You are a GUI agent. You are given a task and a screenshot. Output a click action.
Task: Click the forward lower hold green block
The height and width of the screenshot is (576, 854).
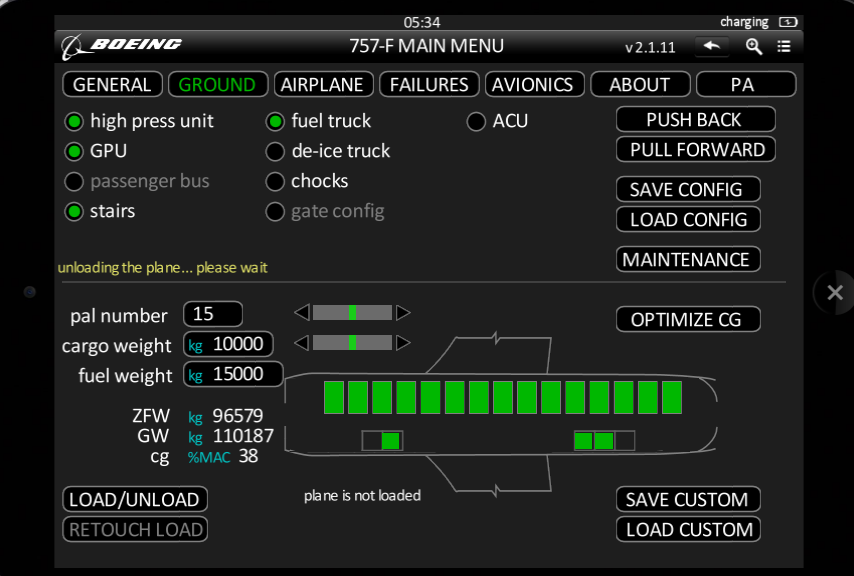point(391,440)
